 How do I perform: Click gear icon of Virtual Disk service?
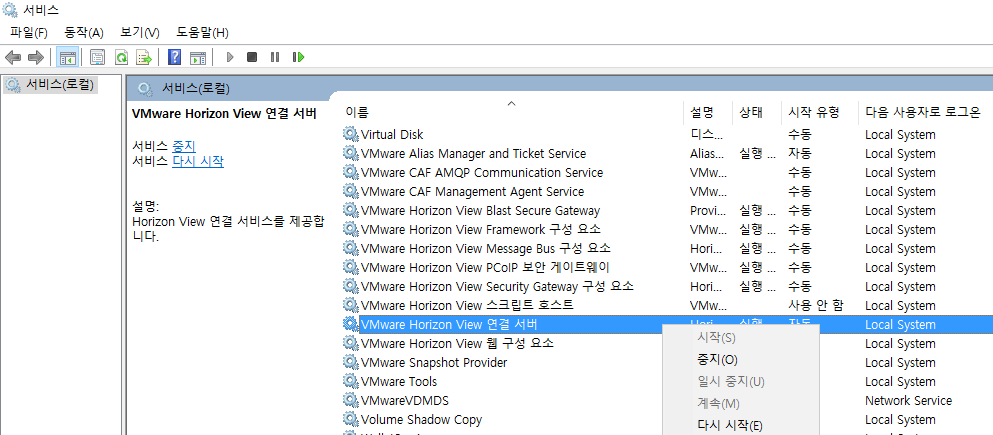[350, 134]
